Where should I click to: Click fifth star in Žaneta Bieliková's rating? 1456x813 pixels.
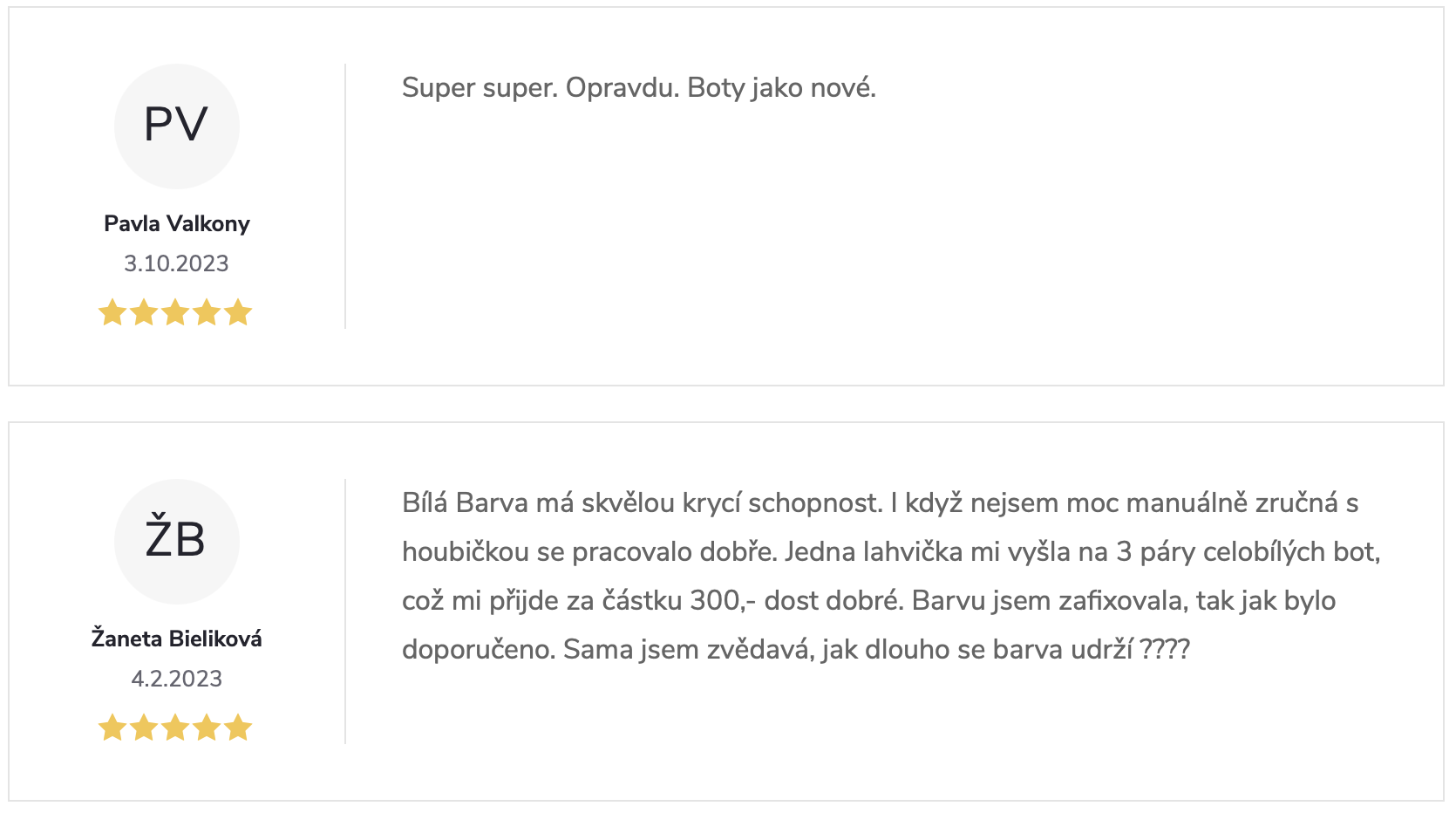pos(238,728)
